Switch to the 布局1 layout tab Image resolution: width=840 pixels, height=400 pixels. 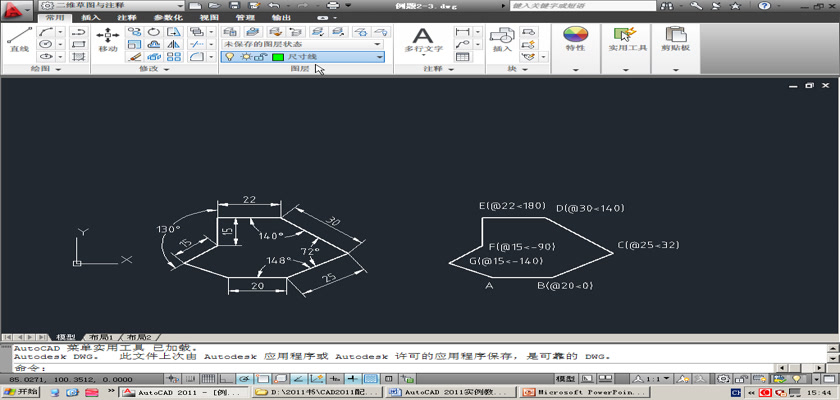tap(100, 337)
